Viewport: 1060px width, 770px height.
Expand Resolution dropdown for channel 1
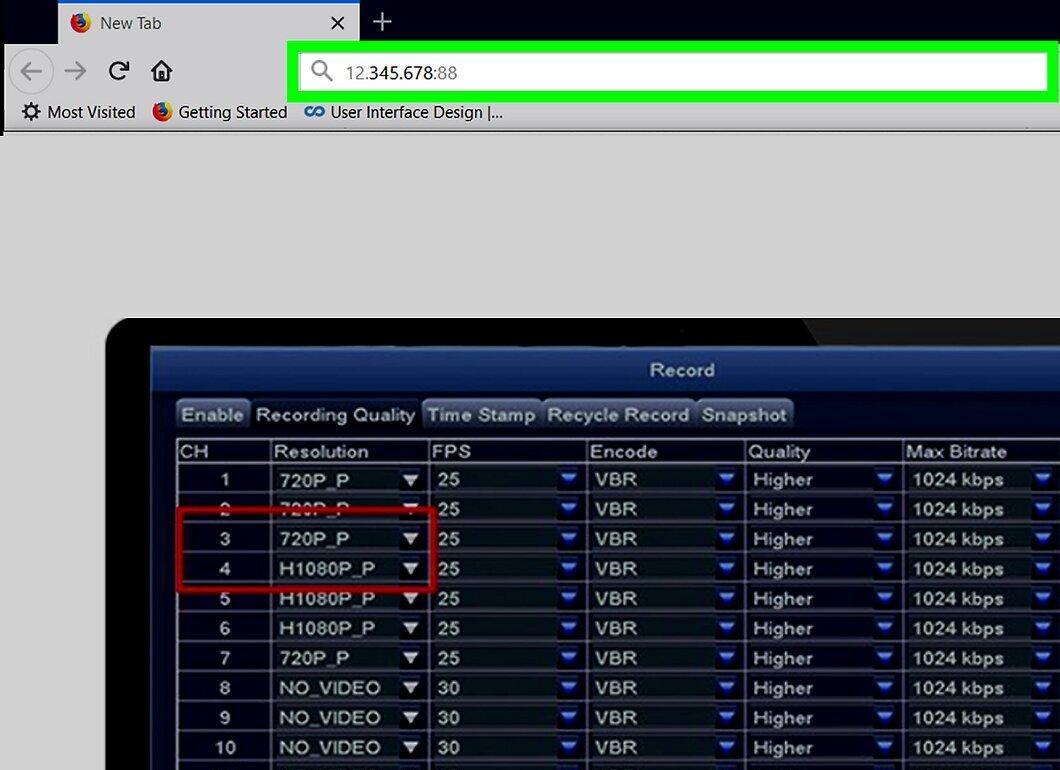[410, 480]
